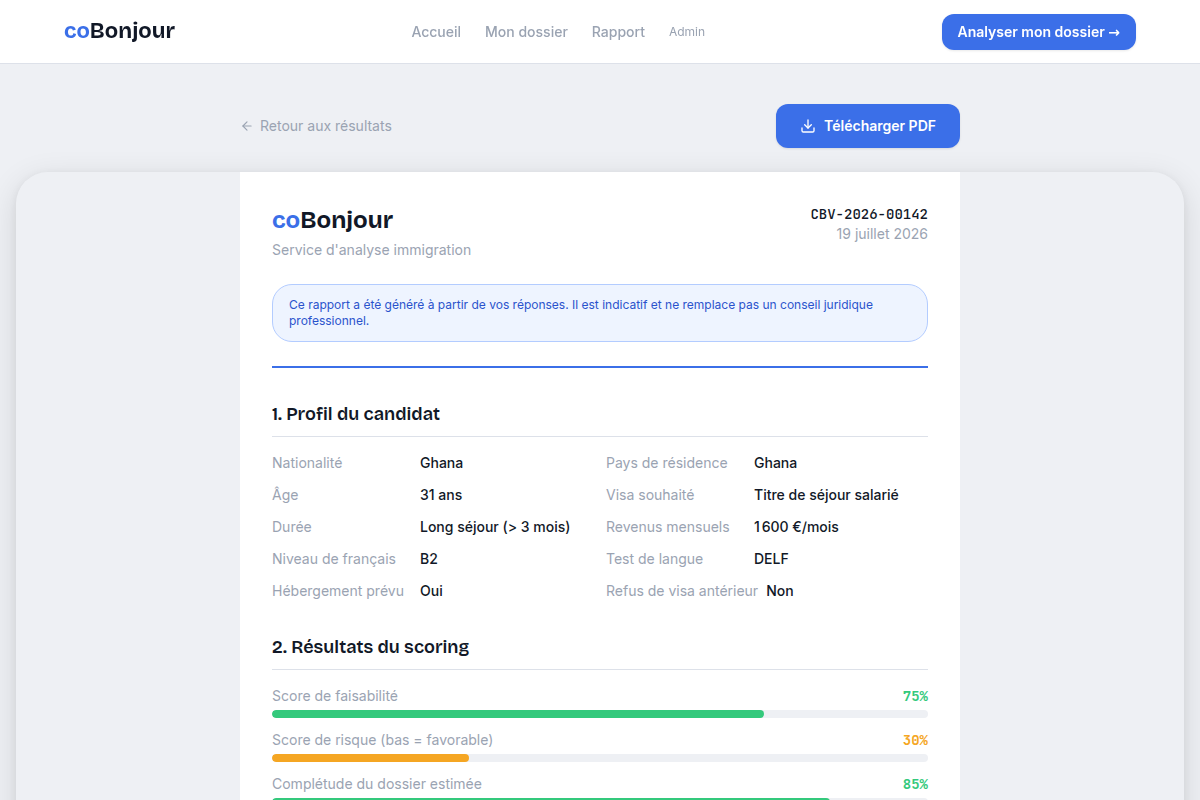1200x800 pixels.
Task: Click Complétude du dossier estimée bar
Action: pyautogui.click(x=600, y=799)
